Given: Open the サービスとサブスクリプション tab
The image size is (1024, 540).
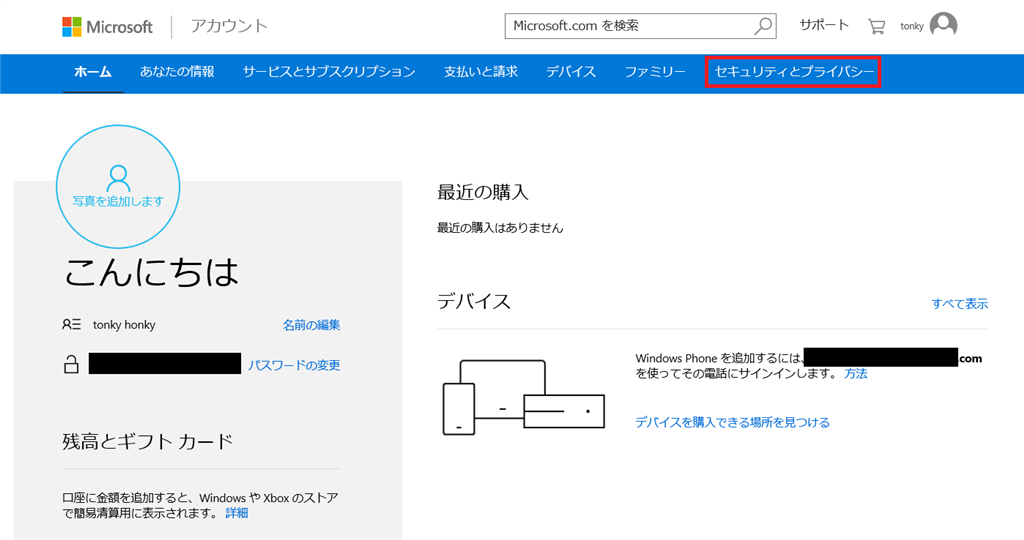Looking at the screenshot, I should click(329, 72).
